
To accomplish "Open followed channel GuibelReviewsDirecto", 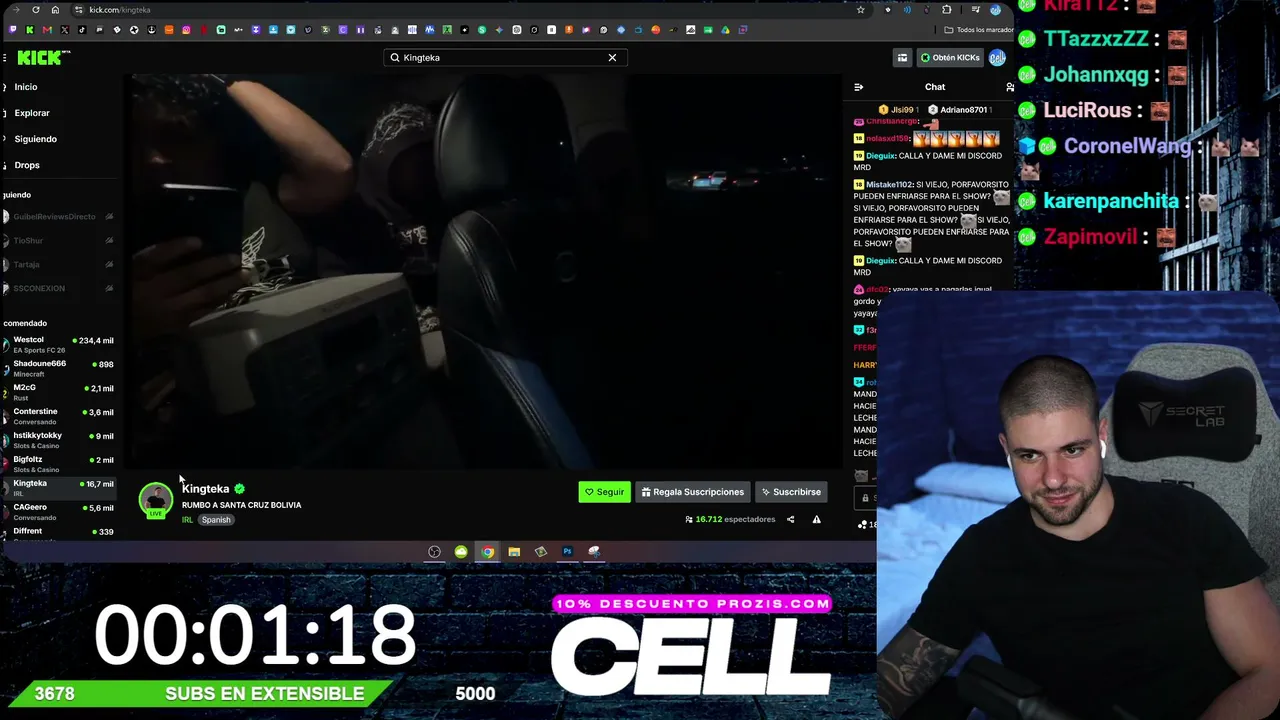I will point(58,217).
